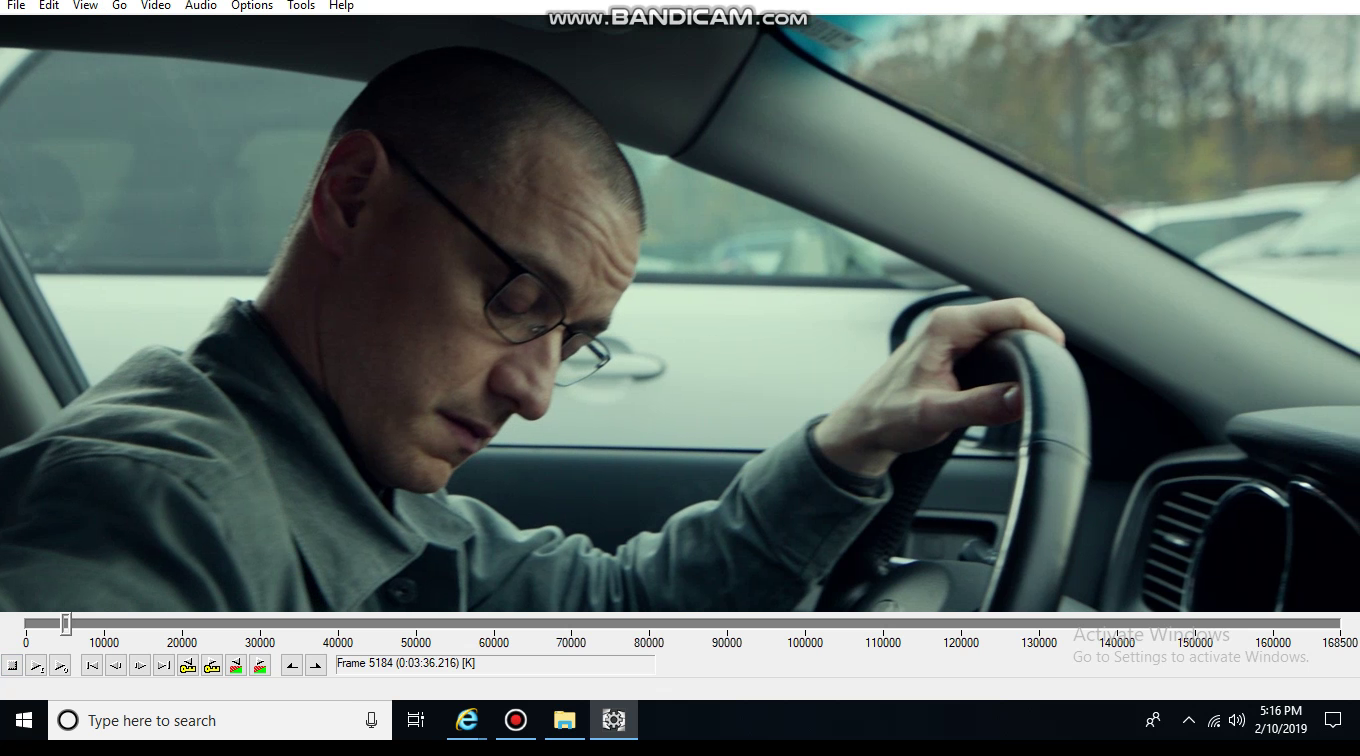Open the People icon in taskbar

coord(1153,720)
